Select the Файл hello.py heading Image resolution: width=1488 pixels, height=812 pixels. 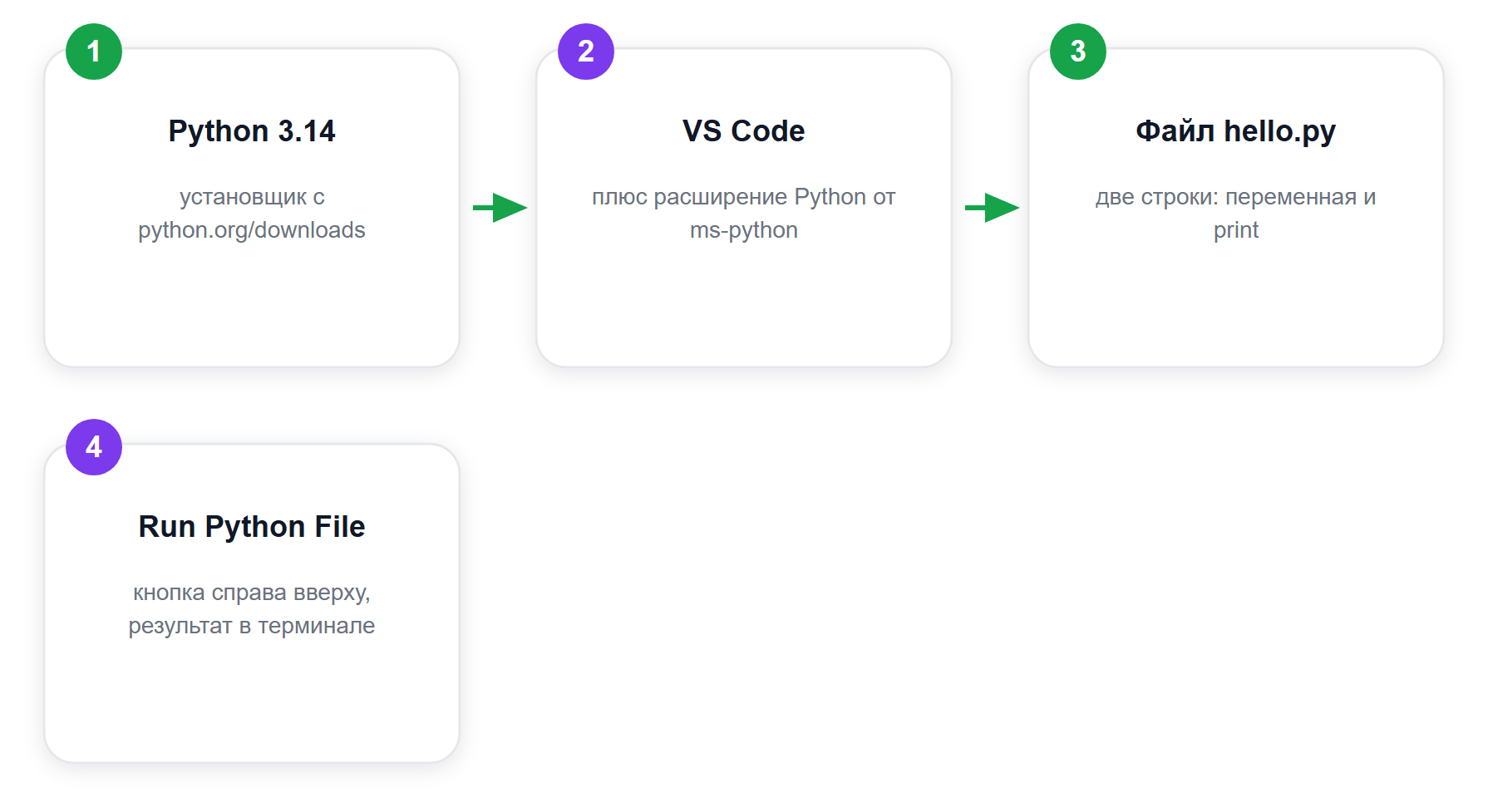click(x=1236, y=131)
